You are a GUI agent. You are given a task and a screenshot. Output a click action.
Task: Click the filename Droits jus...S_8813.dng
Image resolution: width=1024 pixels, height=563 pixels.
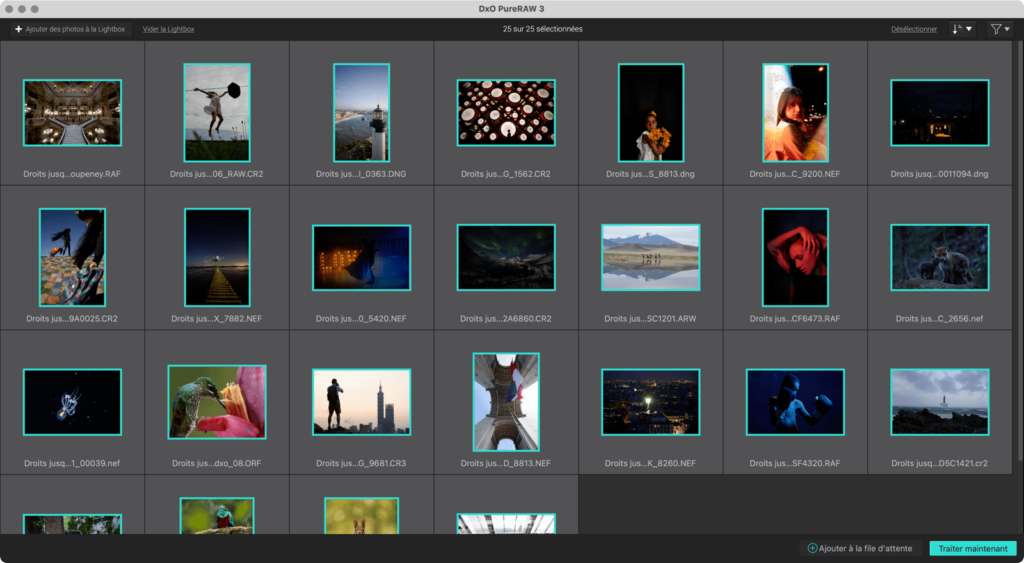tap(650, 174)
